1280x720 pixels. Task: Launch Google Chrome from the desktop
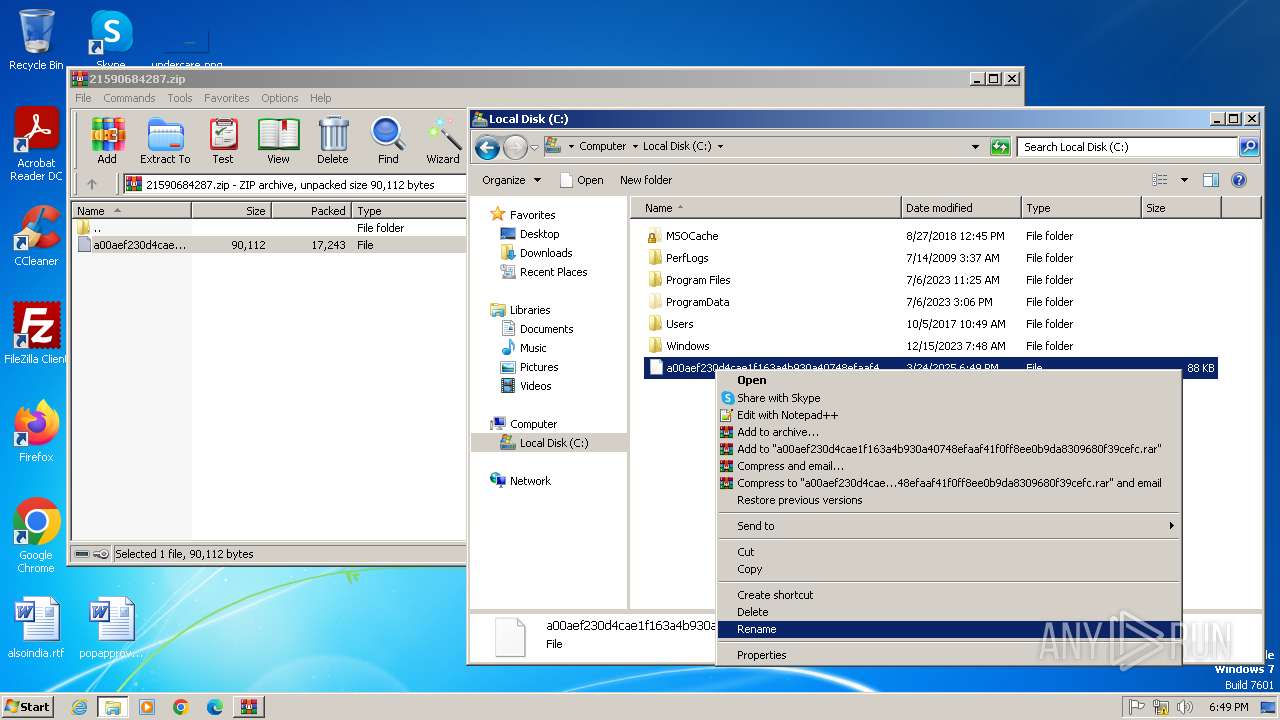(36, 536)
